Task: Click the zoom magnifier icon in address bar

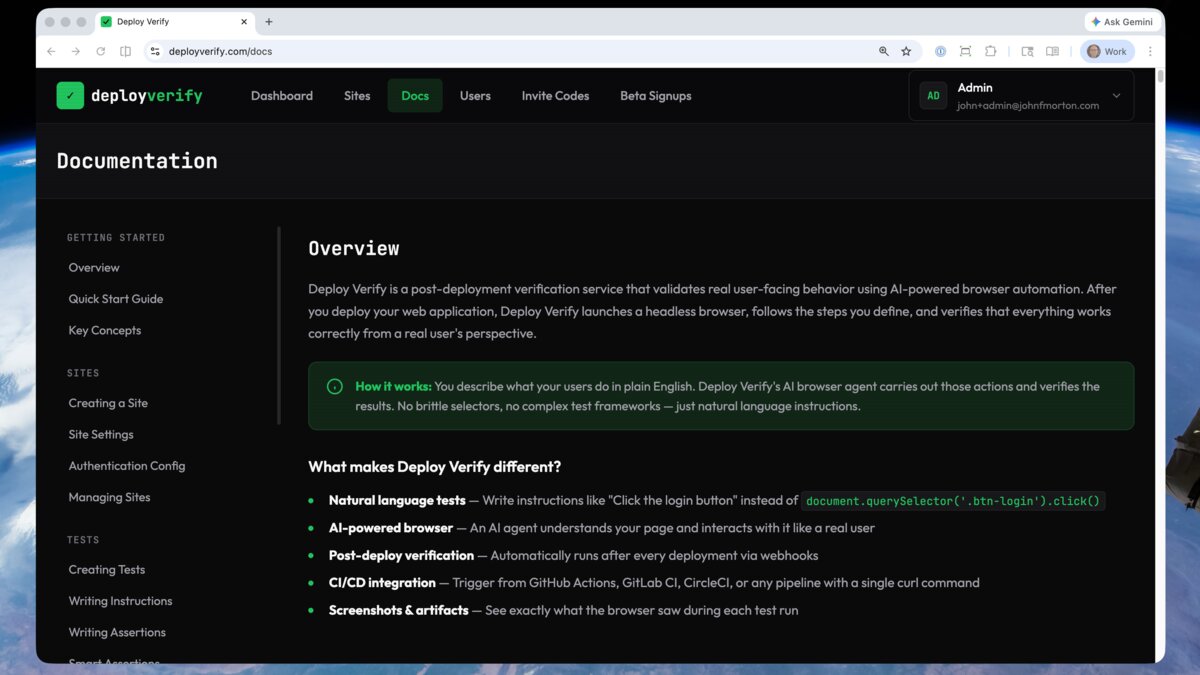Action: coord(884,51)
